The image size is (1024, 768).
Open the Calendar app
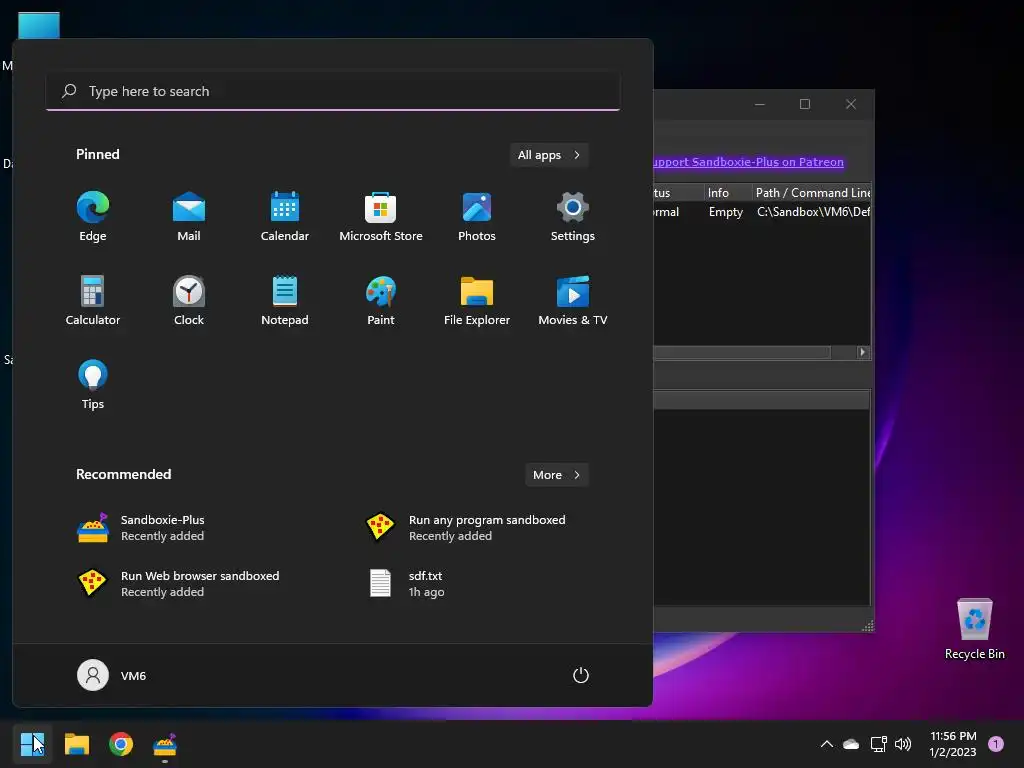coord(285,216)
